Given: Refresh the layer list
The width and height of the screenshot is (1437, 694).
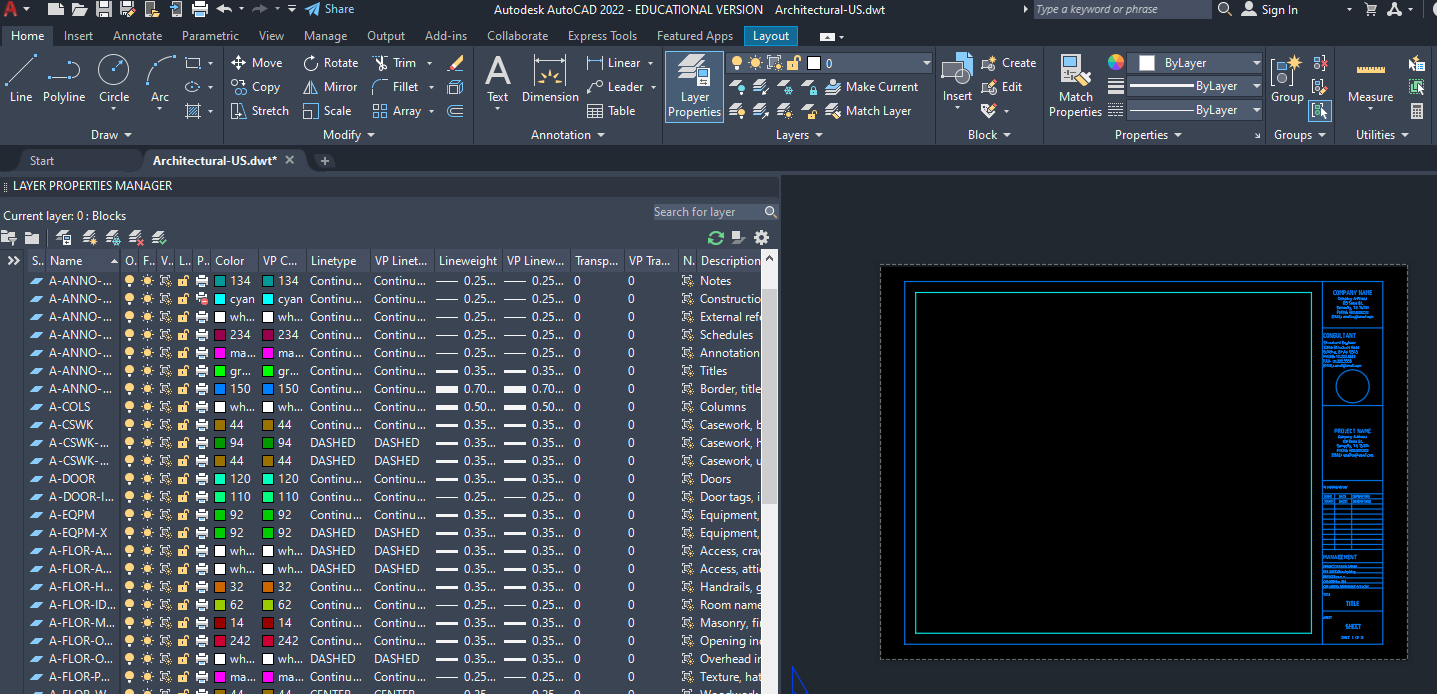Looking at the screenshot, I should 714,238.
